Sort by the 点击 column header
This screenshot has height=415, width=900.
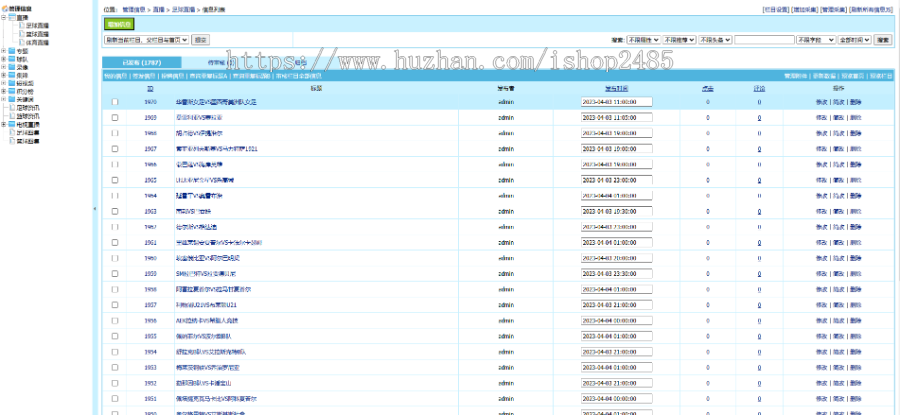pyautogui.click(x=708, y=88)
